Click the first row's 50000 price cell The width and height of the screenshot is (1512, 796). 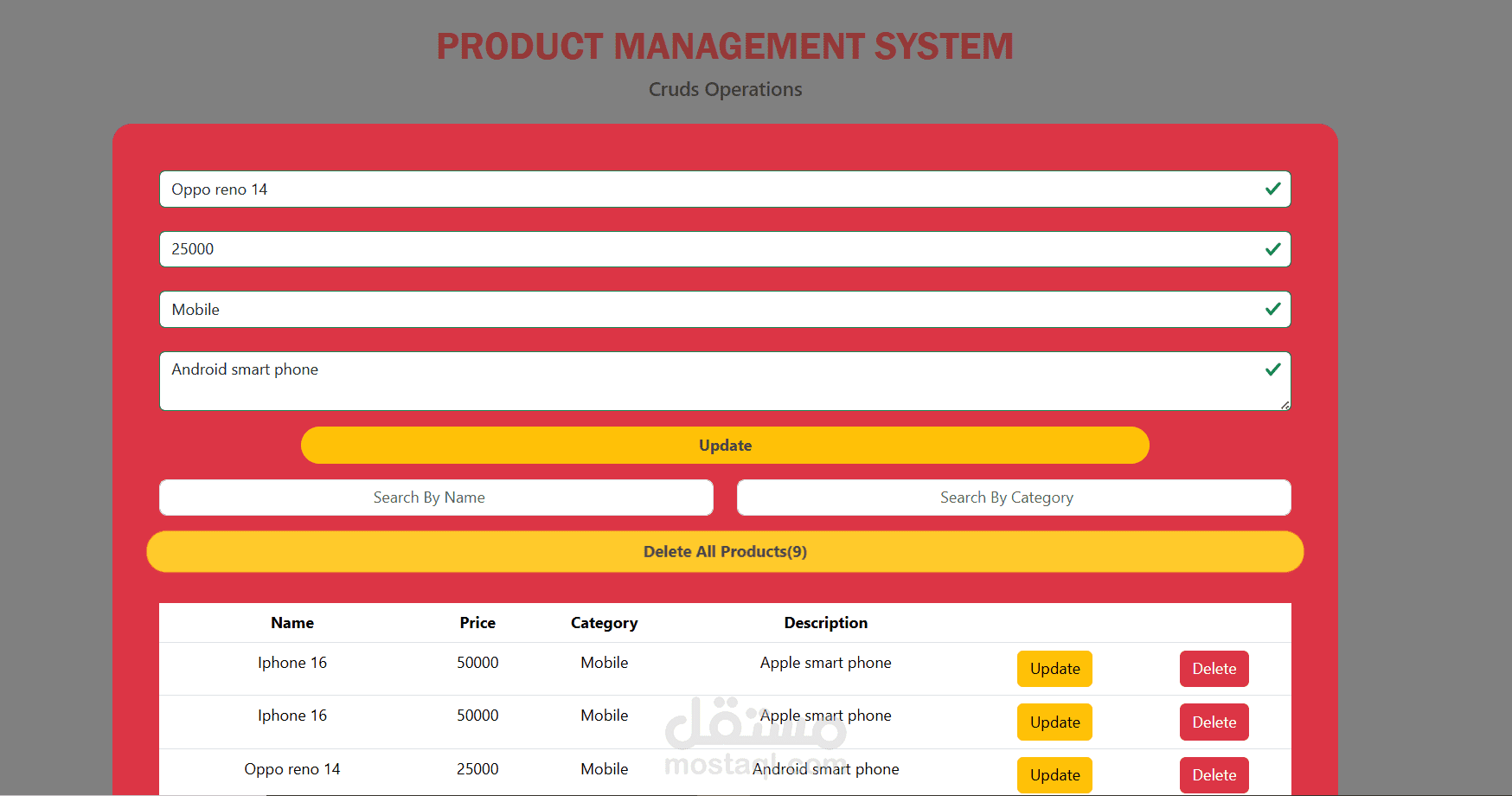477,663
